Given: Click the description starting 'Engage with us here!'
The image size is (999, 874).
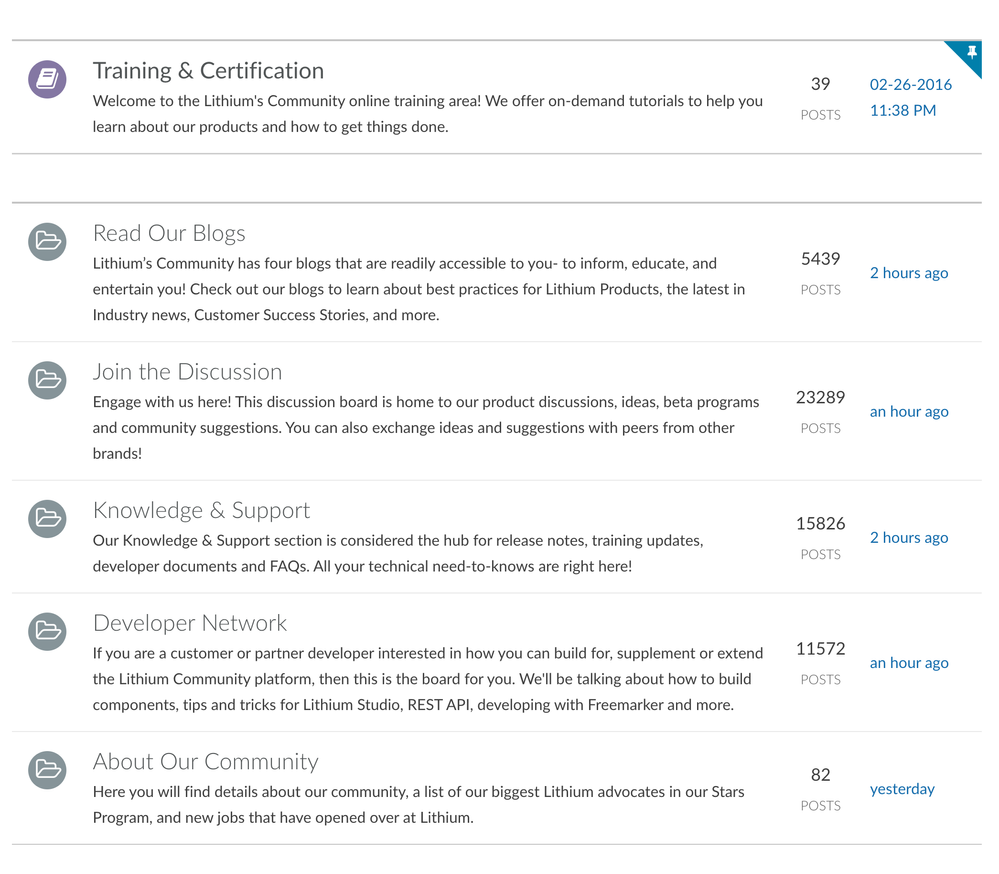Looking at the screenshot, I should coord(426,427).
